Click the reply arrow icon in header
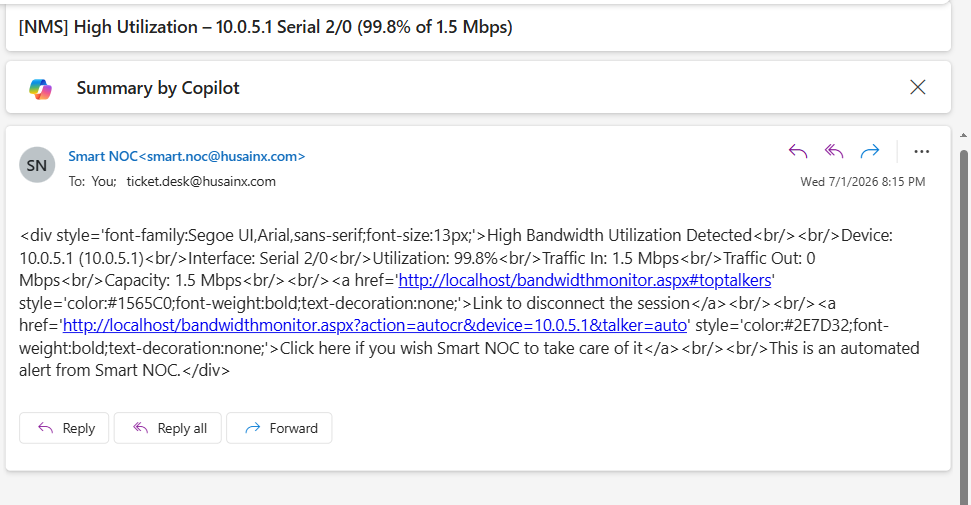 (798, 151)
